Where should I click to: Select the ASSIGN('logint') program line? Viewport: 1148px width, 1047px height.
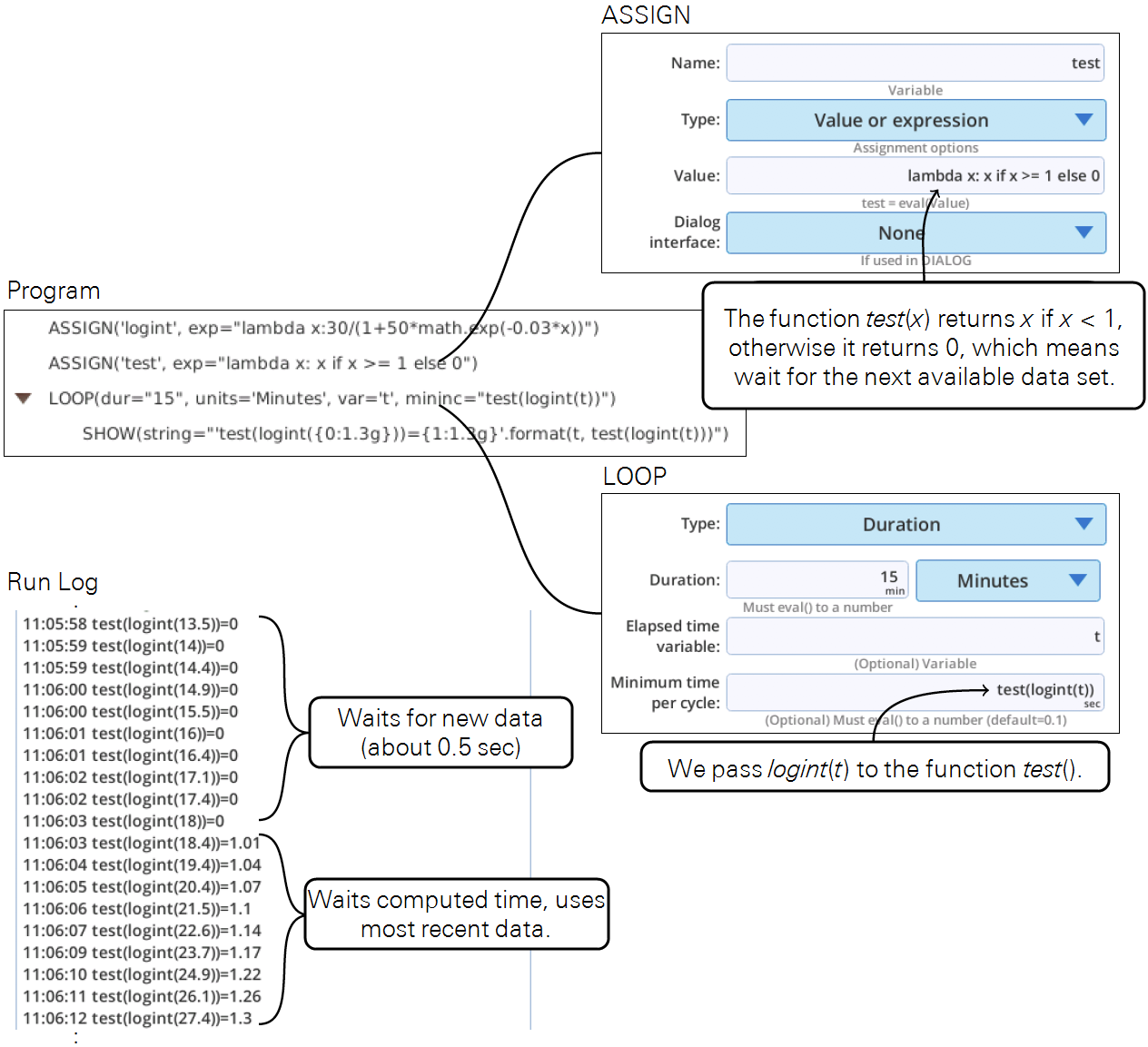323,328
